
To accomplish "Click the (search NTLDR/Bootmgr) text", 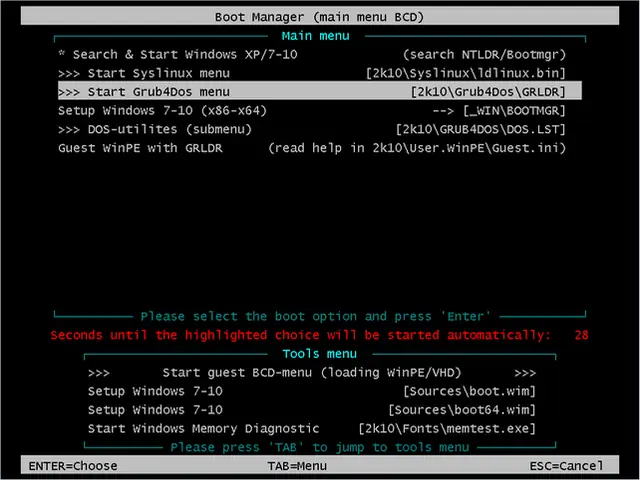I will [x=484, y=54].
